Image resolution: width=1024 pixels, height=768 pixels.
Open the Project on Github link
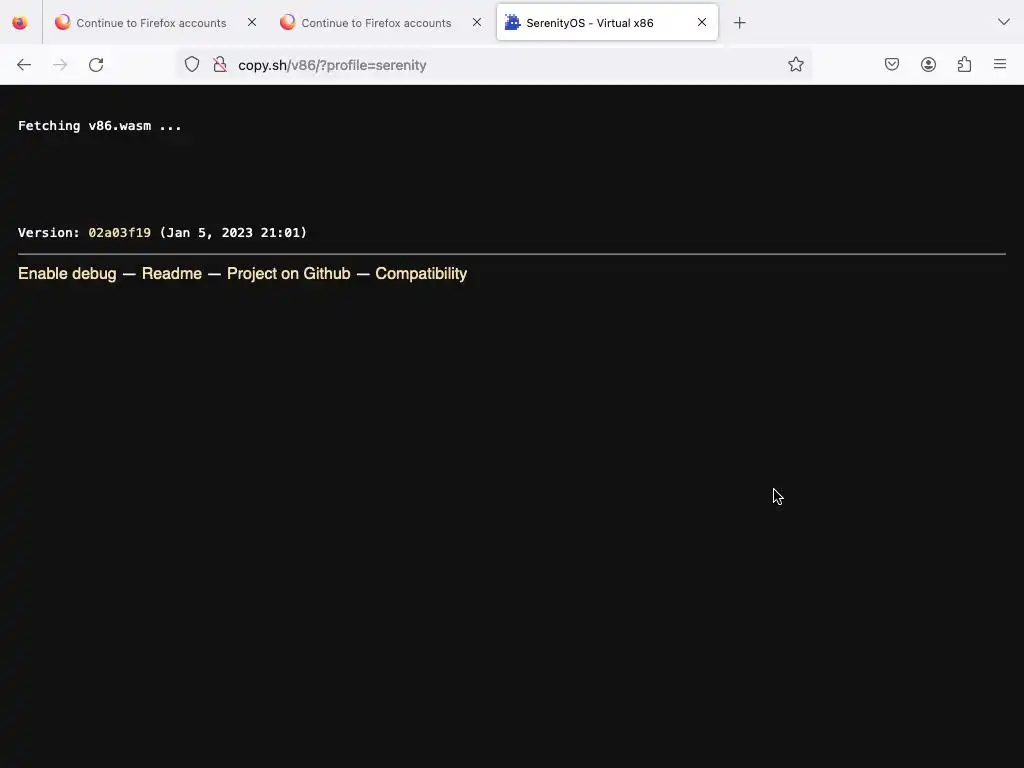coord(289,274)
